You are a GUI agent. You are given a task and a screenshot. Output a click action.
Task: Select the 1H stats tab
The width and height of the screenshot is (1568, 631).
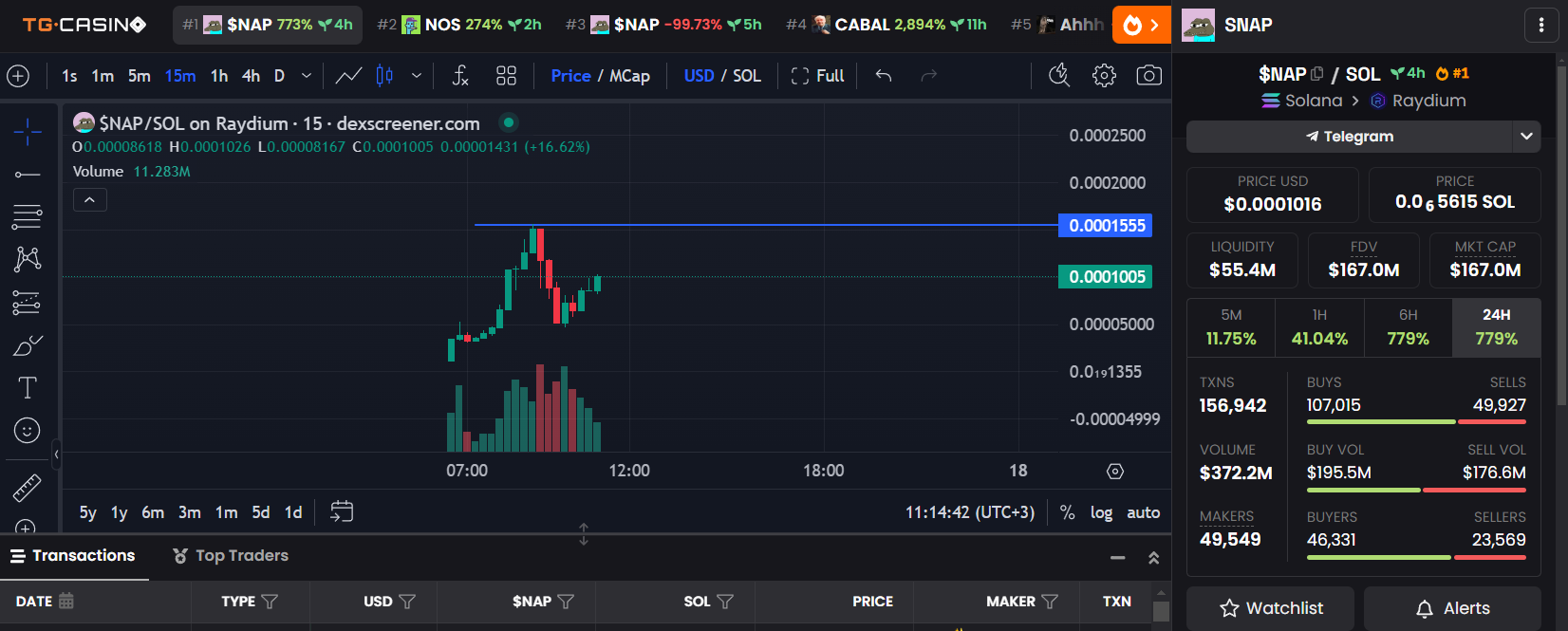pos(1319,326)
